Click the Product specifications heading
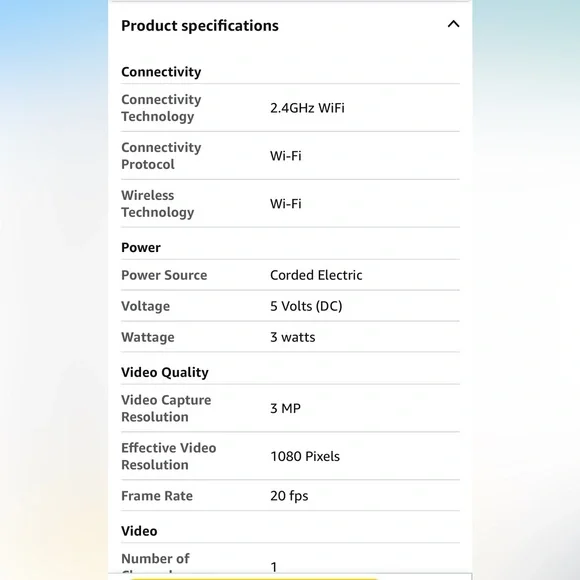 coord(200,26)
